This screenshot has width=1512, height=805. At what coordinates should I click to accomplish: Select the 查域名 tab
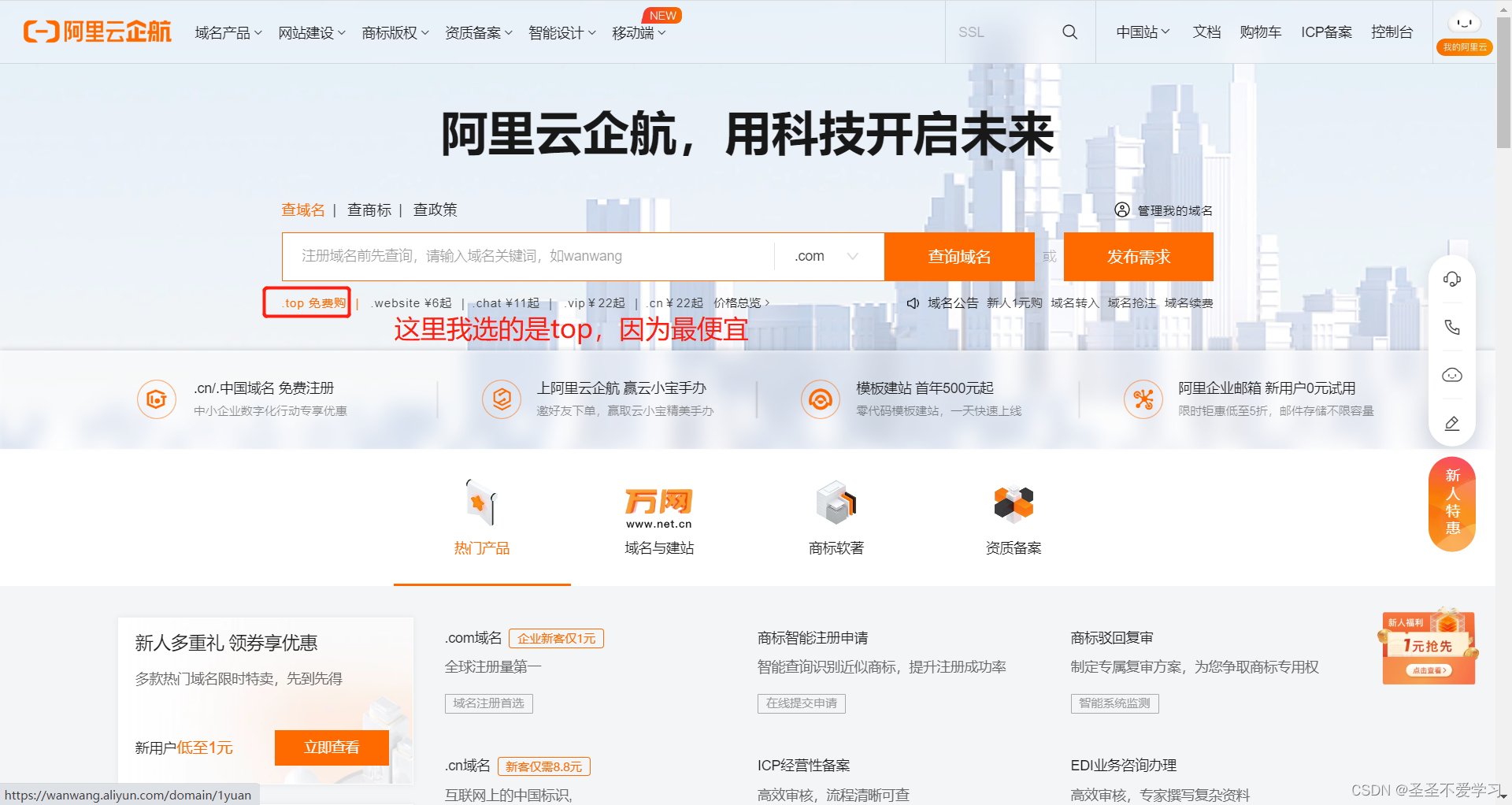[x=303, y=210]
